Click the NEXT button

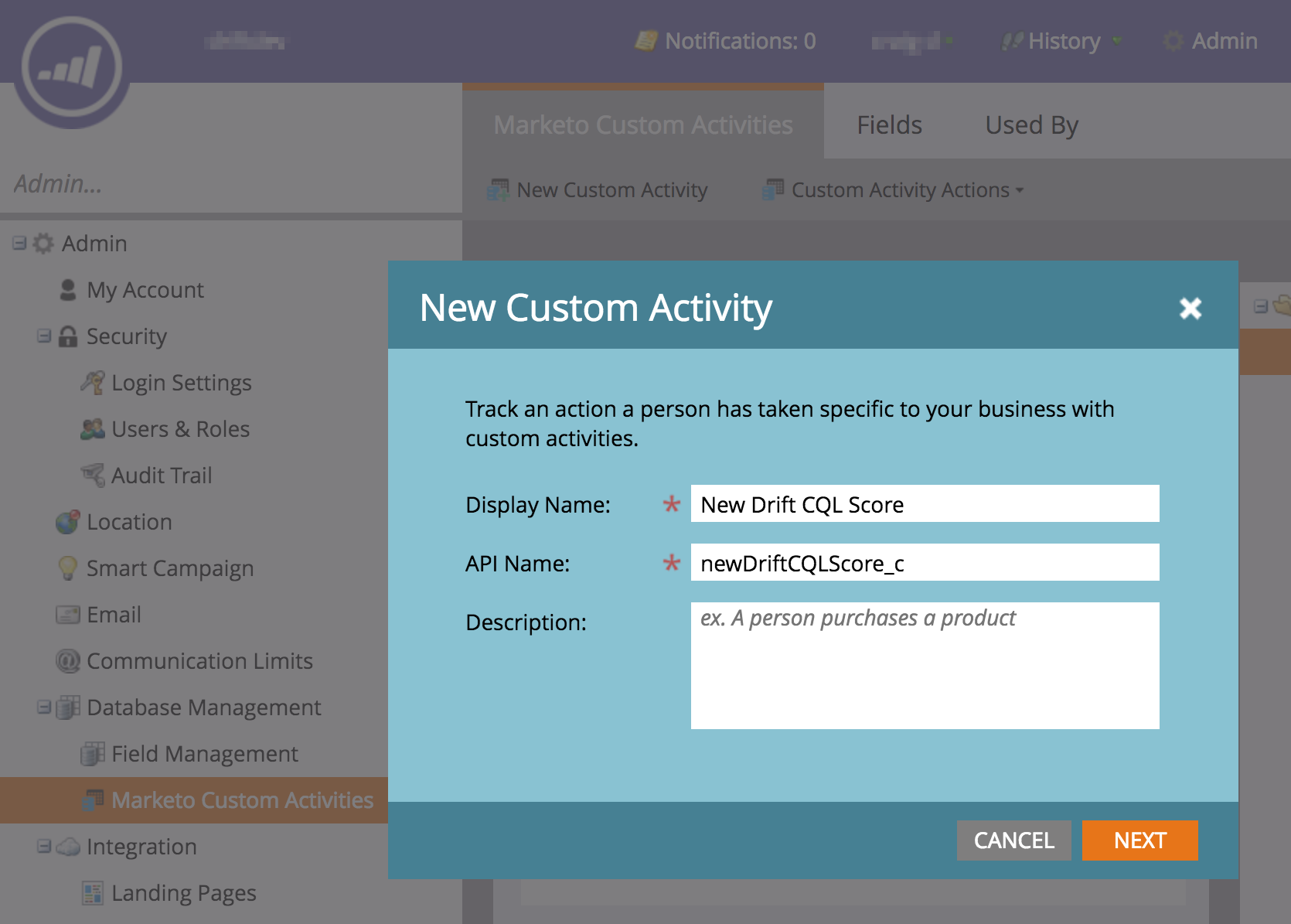click(1139, 840)
